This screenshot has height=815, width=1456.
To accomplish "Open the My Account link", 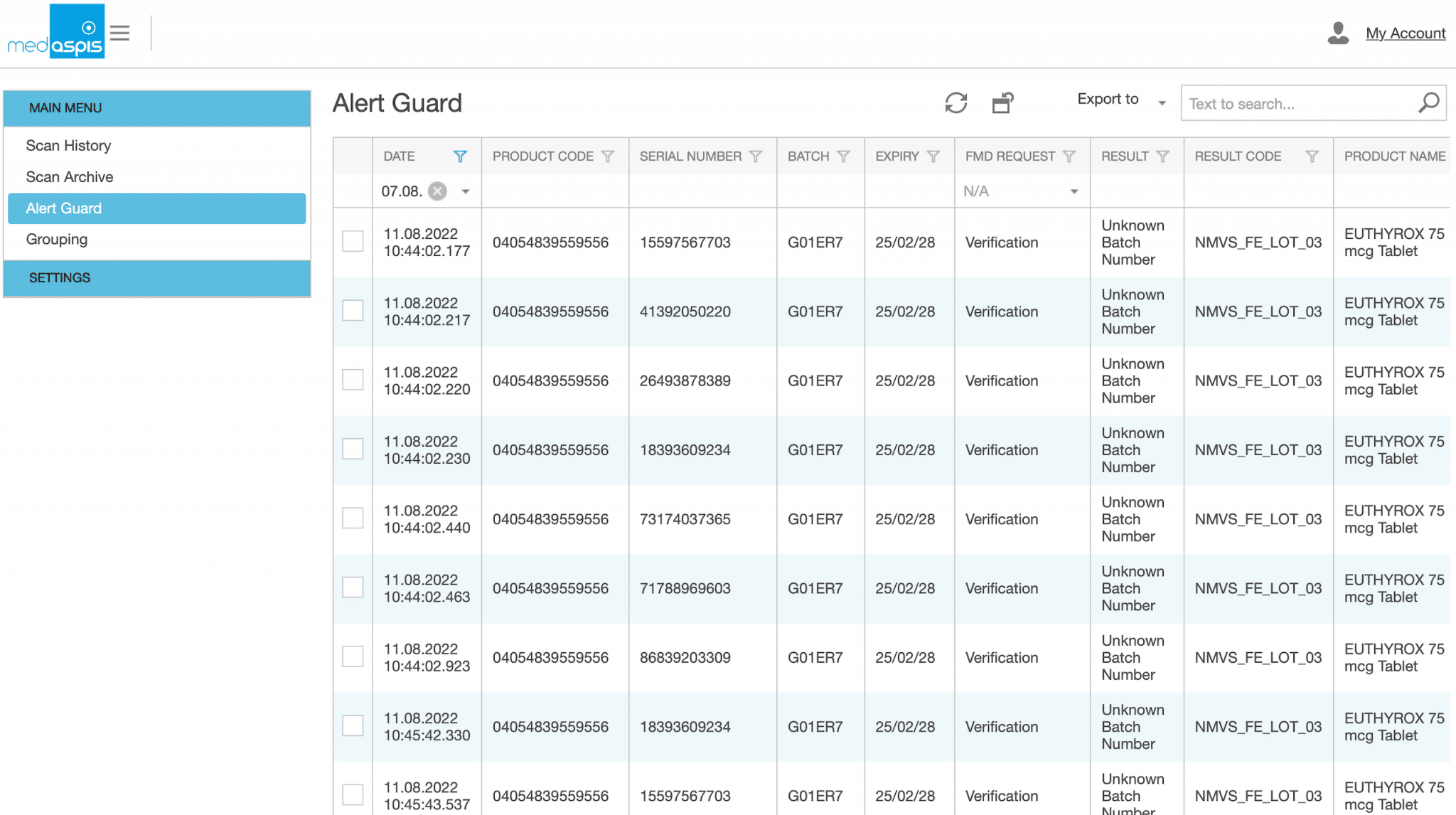I will pos(1405,33).
